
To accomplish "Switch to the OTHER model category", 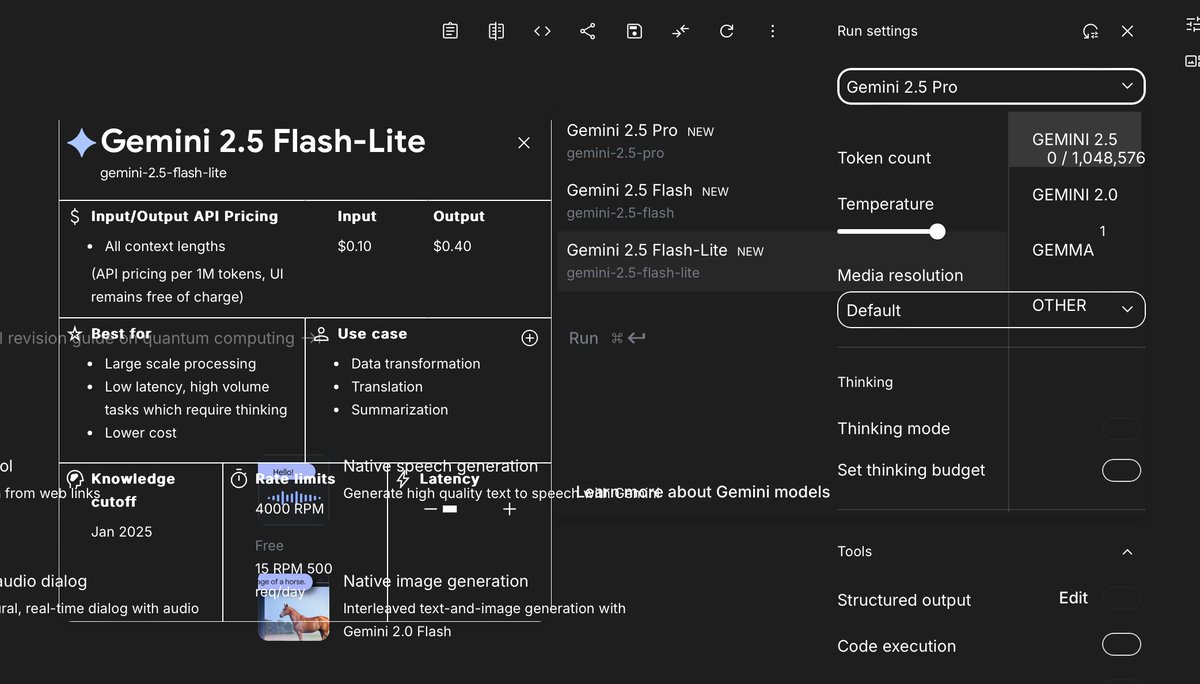I will point(1059,305).
